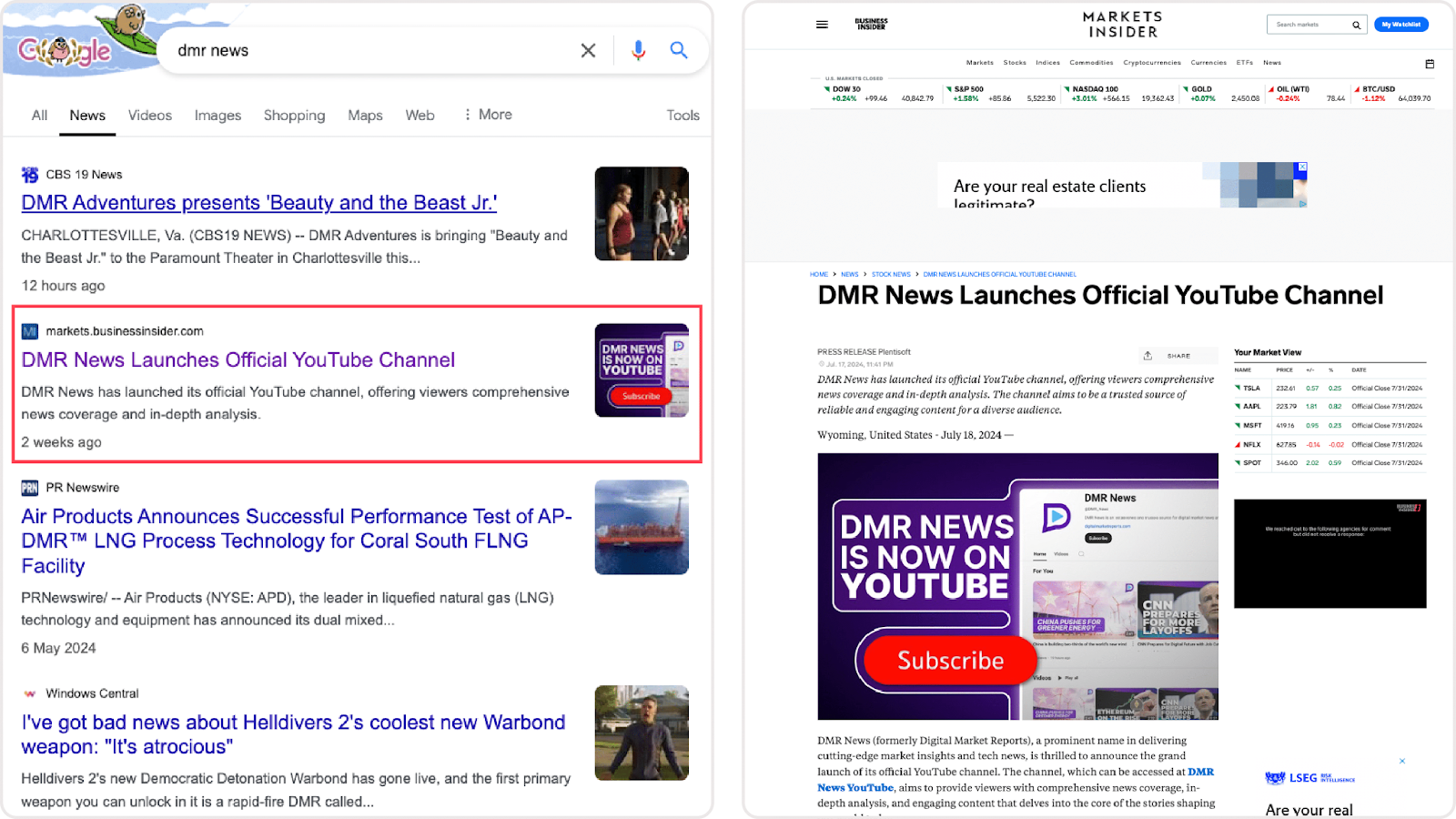Click the SHARE button in the article
Image resolution: width=1456 pixels, height=819 pixels.
[1178, 356]
